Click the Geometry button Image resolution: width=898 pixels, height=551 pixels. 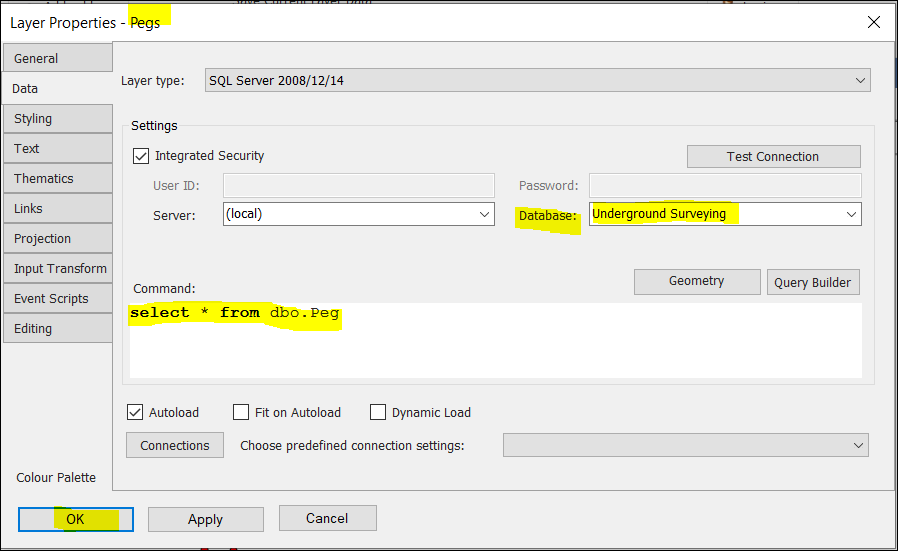point(696,281)
